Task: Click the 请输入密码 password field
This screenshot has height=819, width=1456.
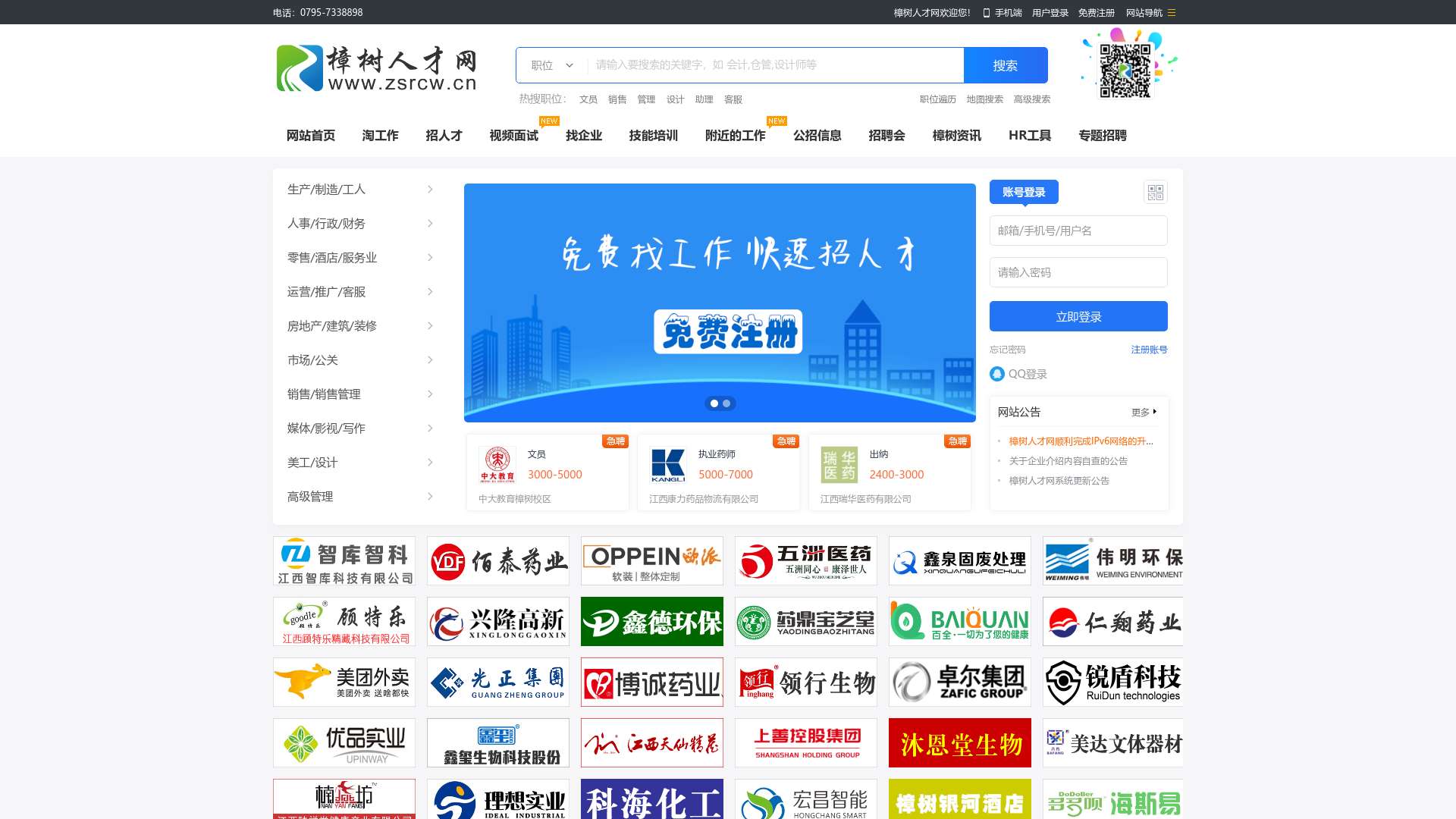Action: point(1078,272)
